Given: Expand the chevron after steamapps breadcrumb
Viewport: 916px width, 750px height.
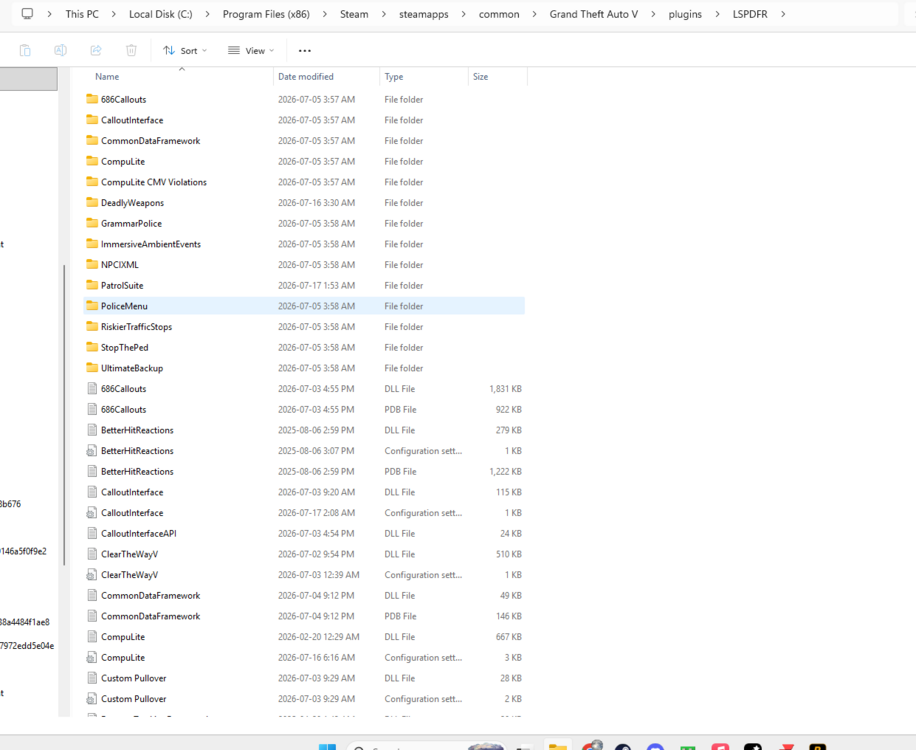Looking at the screenshot, I should (463, 14).
